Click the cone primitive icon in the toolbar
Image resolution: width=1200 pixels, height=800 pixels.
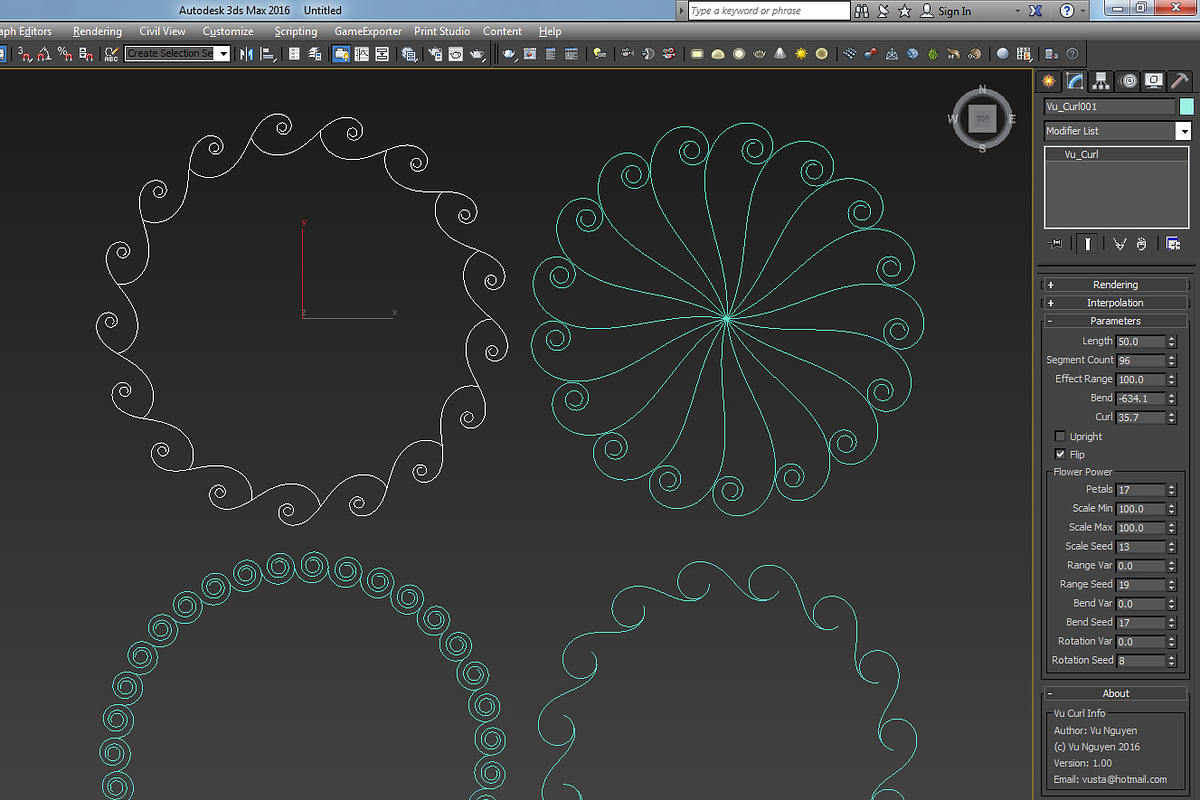pos(780,53)
